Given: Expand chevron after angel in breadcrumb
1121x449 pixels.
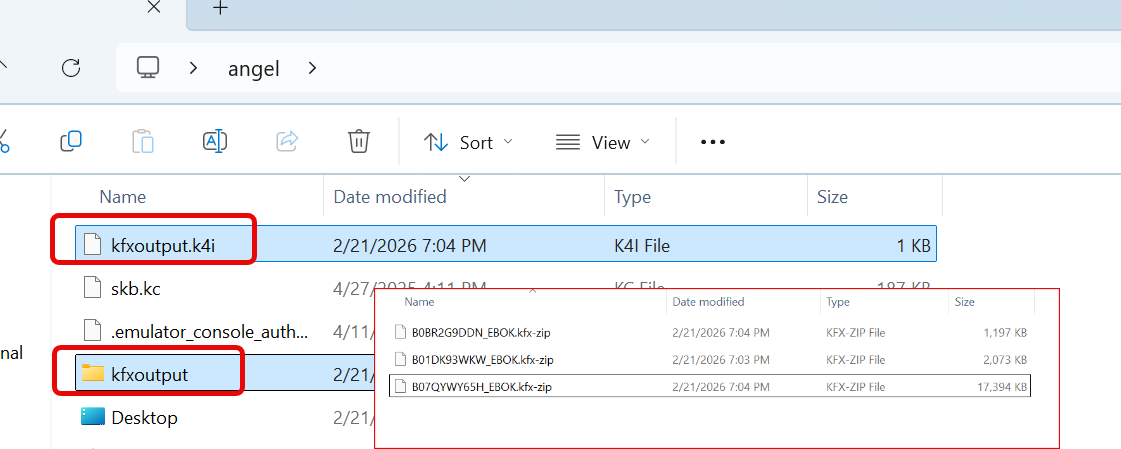Looking at the screenshot, I should [x=313, y=68].
